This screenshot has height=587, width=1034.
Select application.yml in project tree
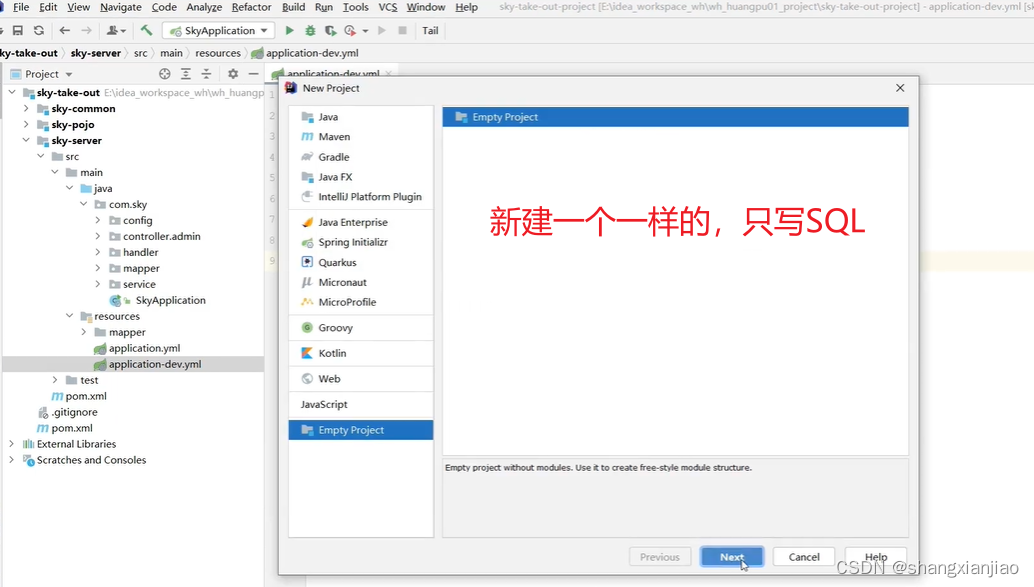(x=144, y=348)
